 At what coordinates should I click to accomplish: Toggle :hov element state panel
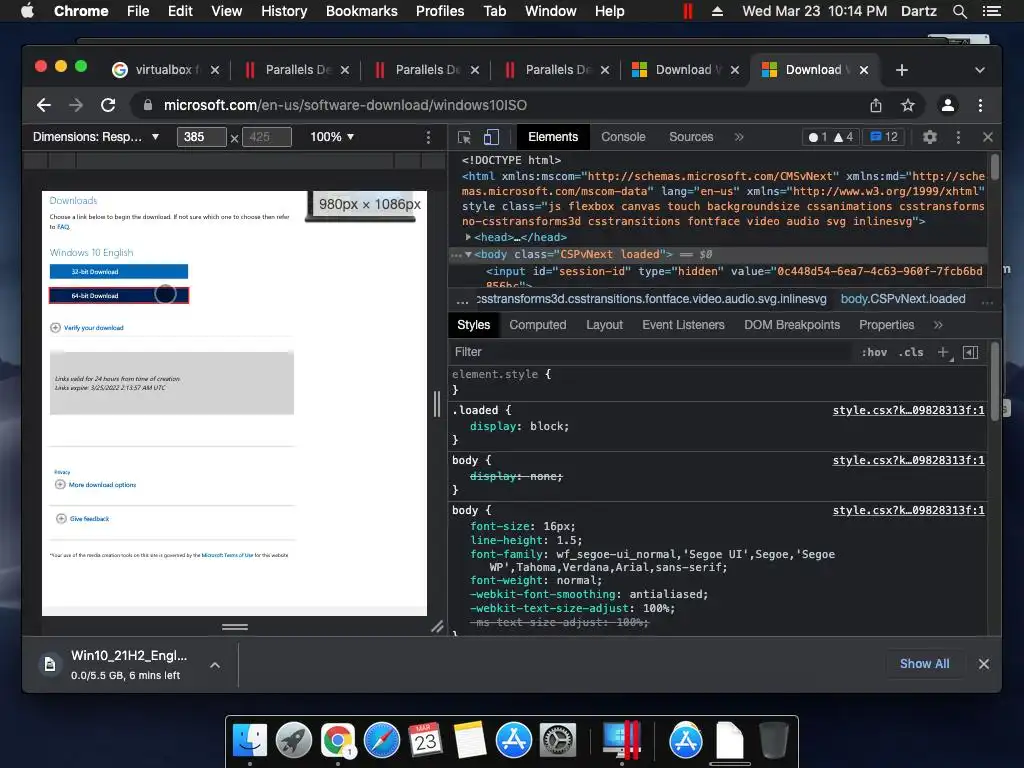click(874, 352)
